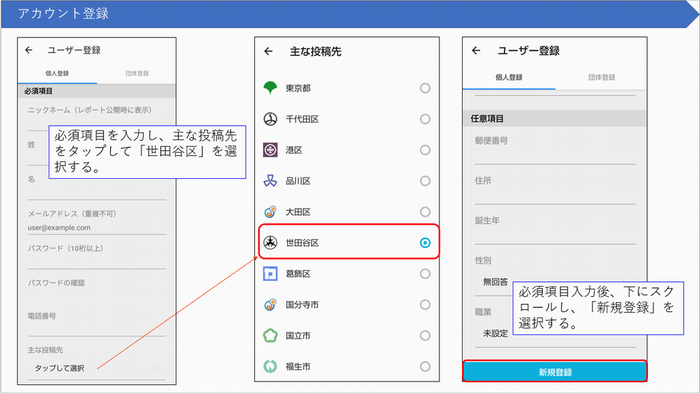
Task: Click the 大田区 list label
Action: click(x=298, y=212)
